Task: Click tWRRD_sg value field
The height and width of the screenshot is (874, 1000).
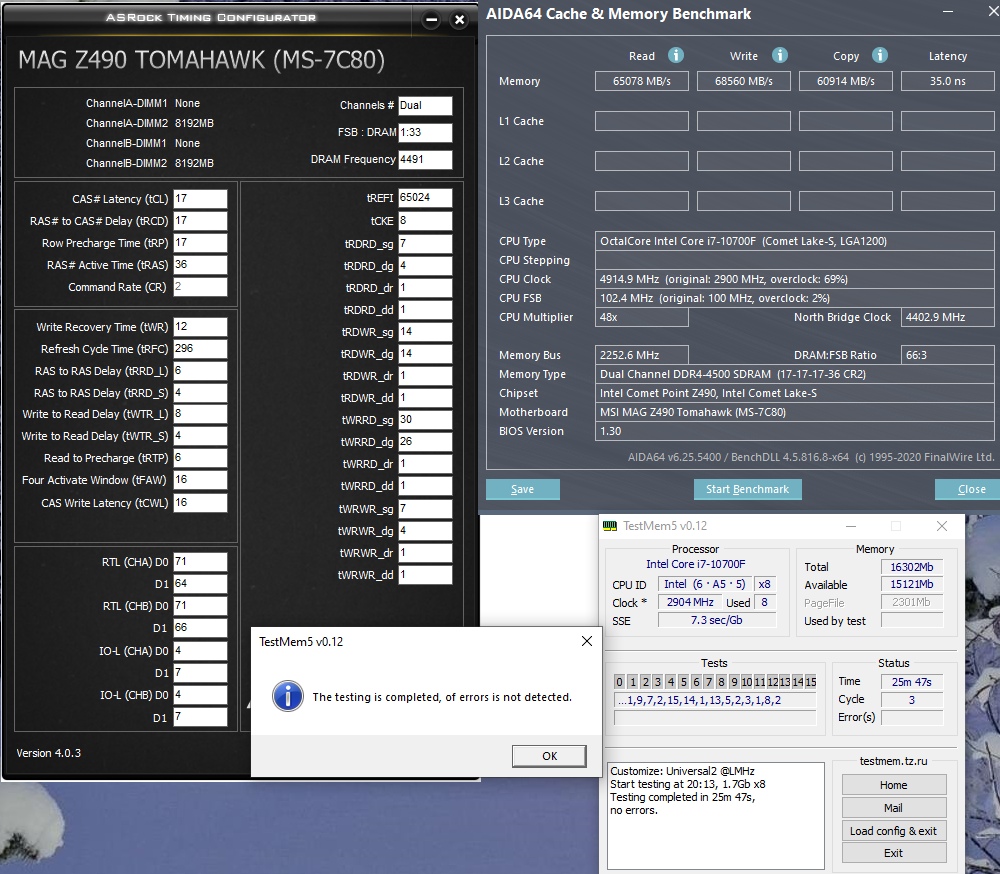Action: click(x=425, y=420)
